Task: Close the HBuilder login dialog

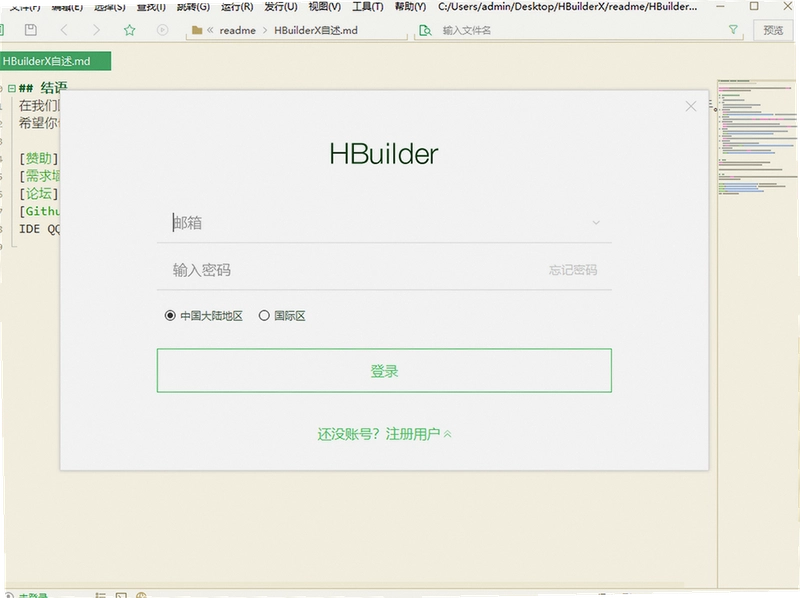Action: pos(691,106)
